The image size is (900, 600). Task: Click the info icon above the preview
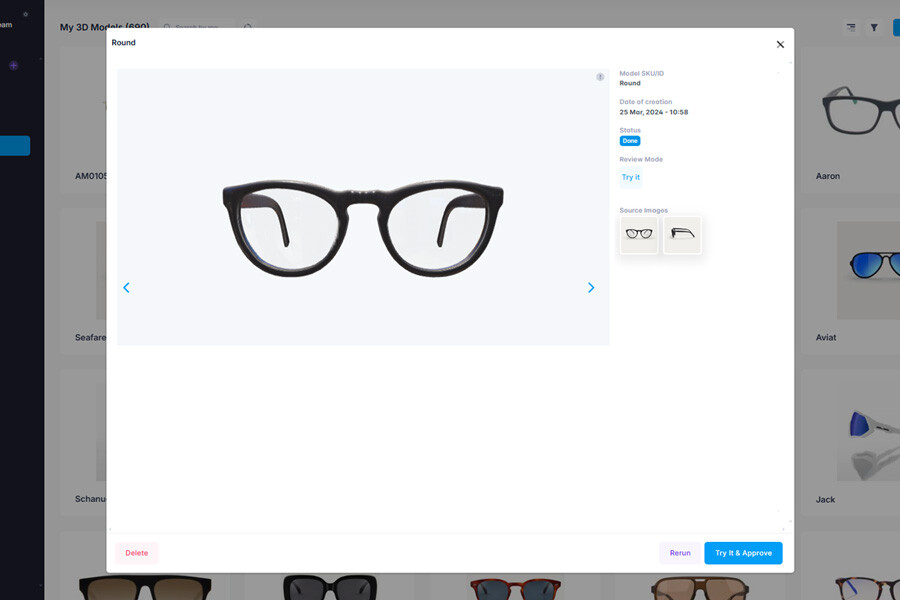tap(600, 77)
